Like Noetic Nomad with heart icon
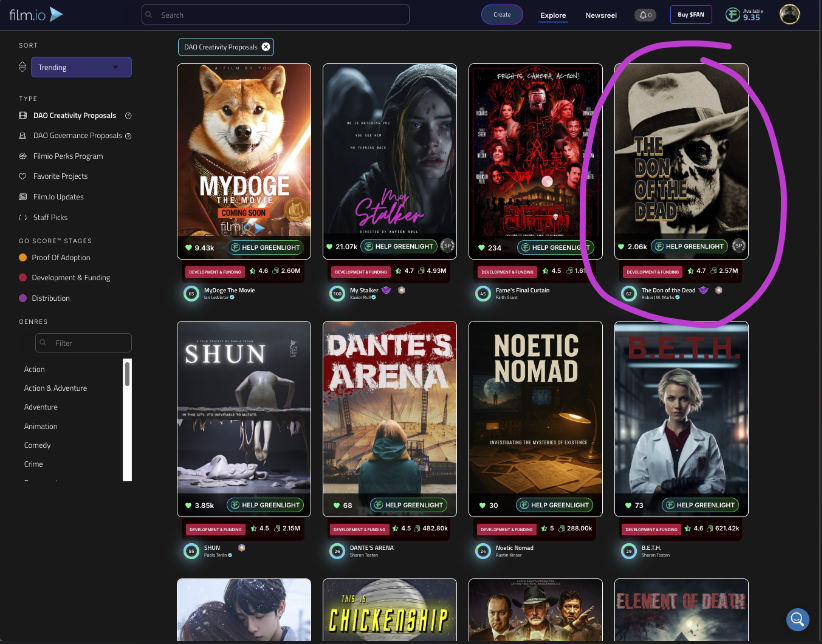The height and width of the screenshot is (644, 822). point(482,506)
